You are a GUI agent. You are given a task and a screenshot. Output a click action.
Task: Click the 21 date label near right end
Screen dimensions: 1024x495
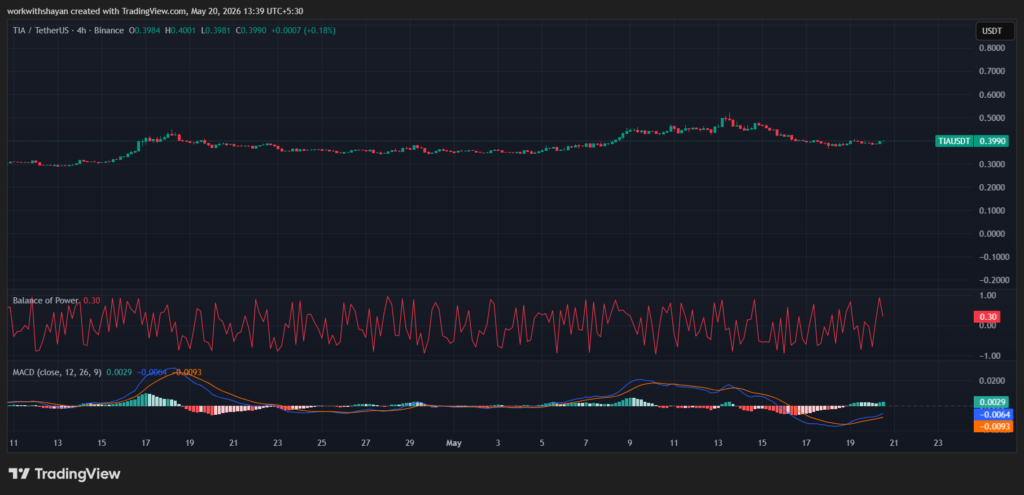(894, 443)
